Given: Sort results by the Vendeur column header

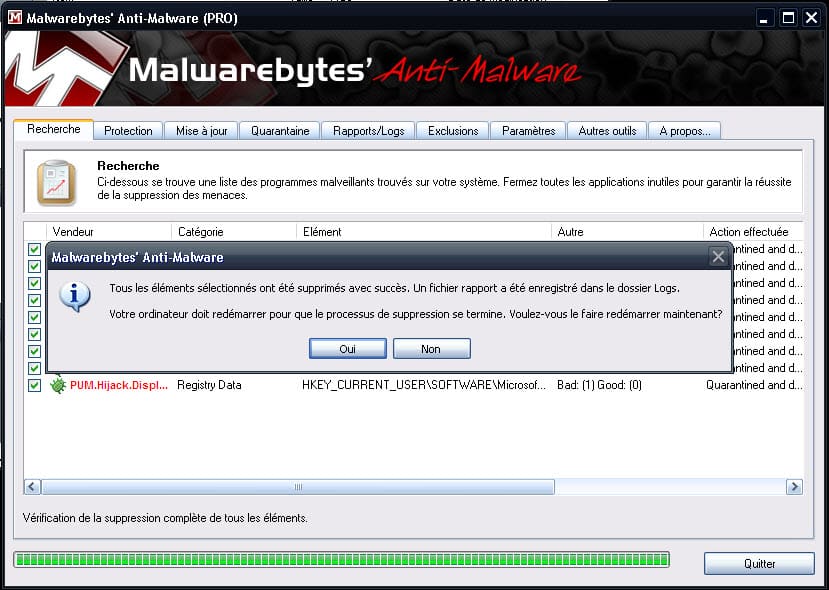Looking at the screenshot, I should [109, 232].
